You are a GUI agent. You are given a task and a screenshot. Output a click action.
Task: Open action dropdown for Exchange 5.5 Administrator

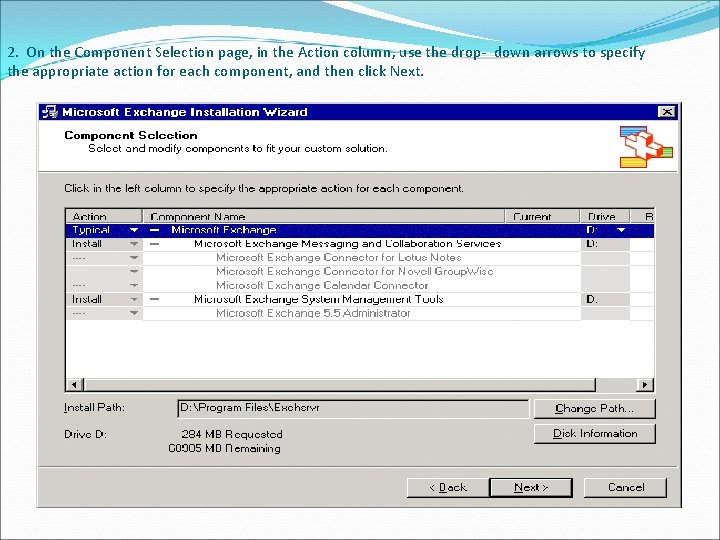134,313
